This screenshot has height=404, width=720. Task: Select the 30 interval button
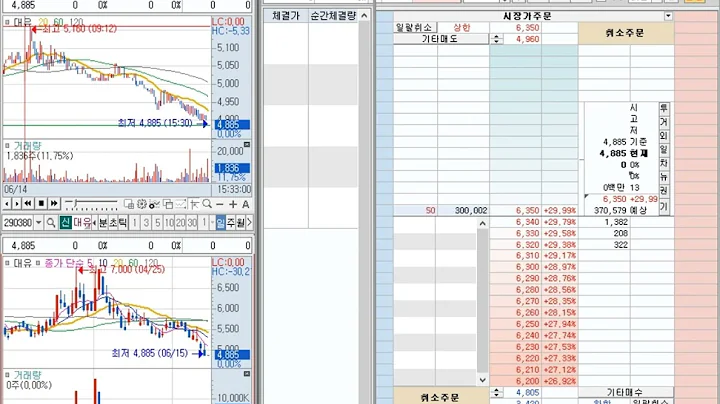click(192, 223)
